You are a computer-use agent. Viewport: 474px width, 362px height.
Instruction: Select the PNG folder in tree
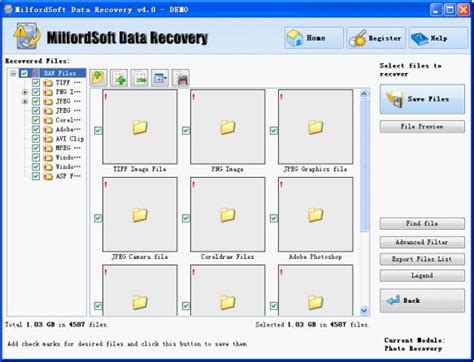[63, 92]
